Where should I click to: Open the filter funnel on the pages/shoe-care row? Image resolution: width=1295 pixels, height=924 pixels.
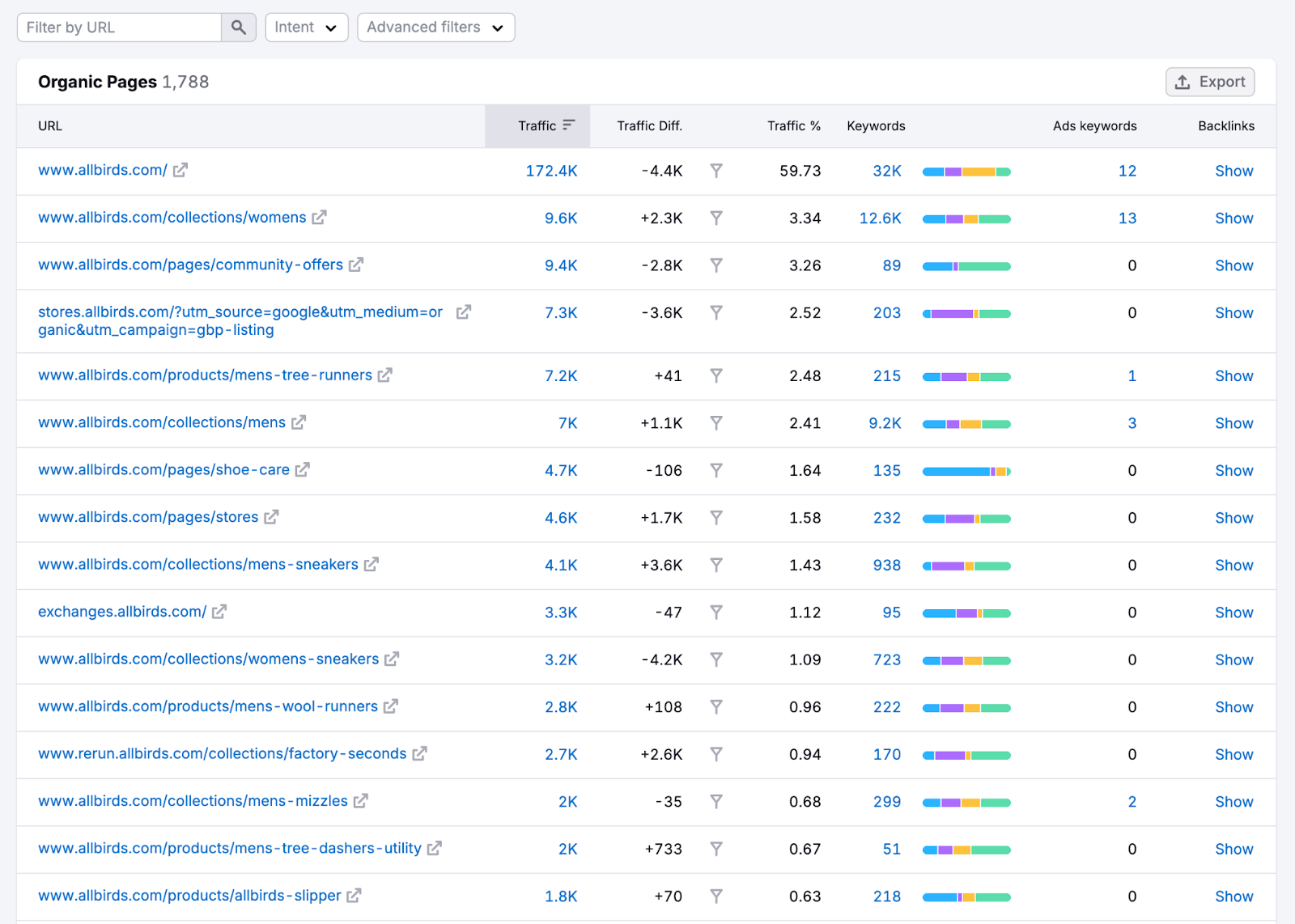click(716, 470)
